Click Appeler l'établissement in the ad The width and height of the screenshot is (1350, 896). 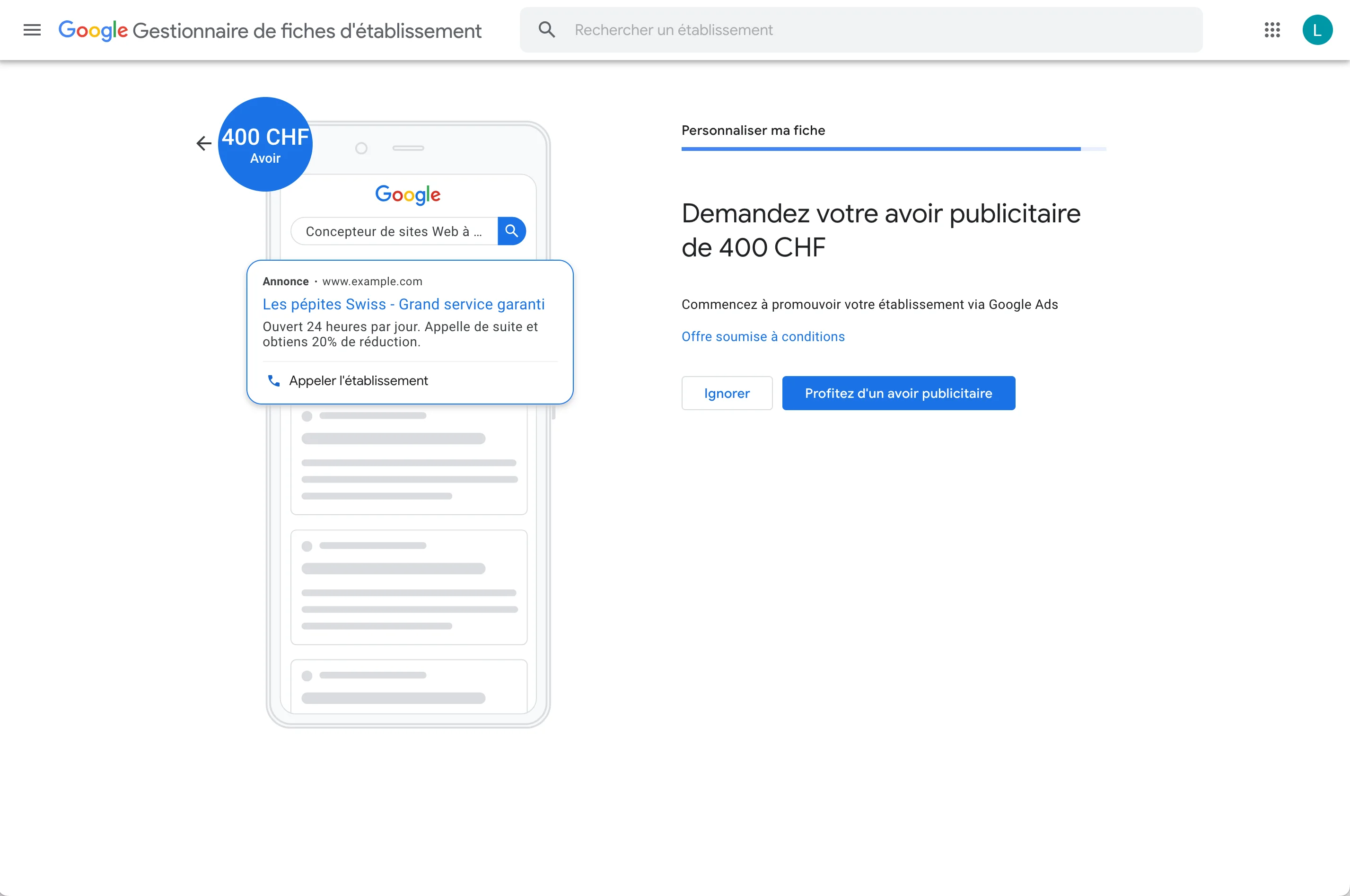pos(358,380)
